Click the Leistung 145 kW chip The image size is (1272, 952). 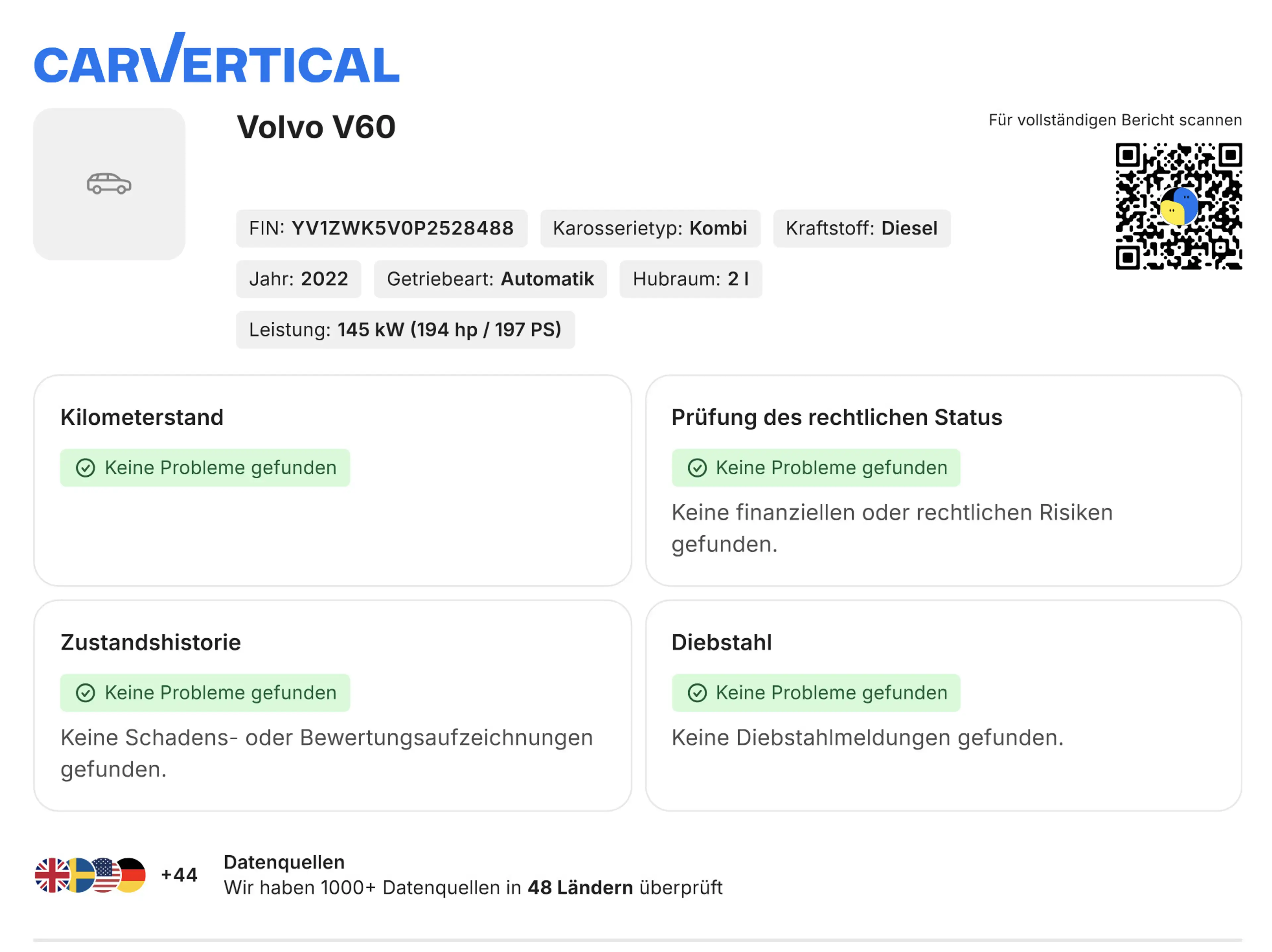[x=405, y=329]
